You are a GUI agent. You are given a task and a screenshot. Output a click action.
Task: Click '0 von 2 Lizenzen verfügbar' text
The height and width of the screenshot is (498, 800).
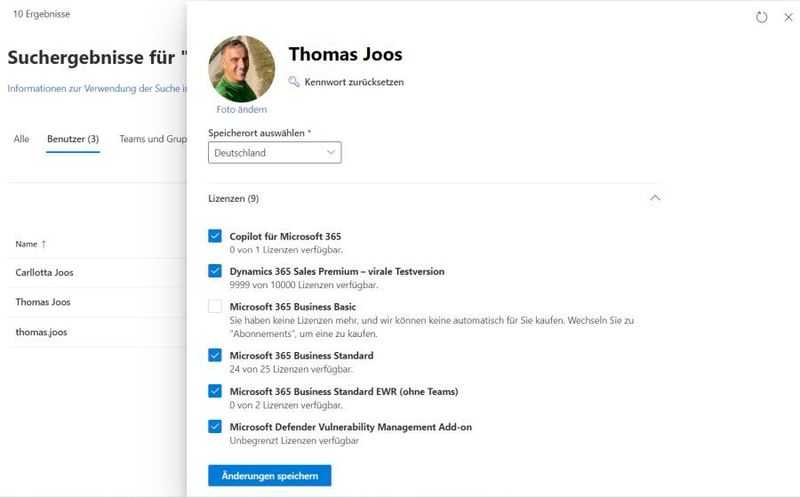pos(286,405)
